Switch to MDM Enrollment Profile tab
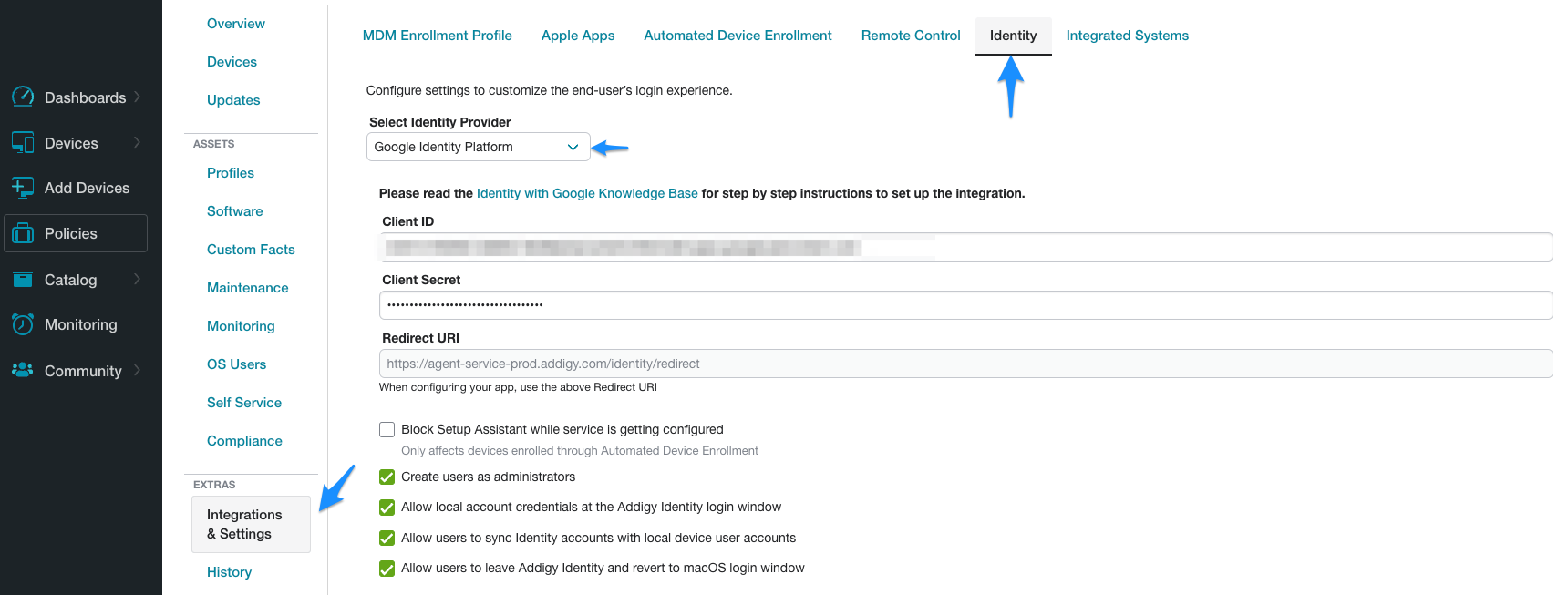 [x=438, y=36]
